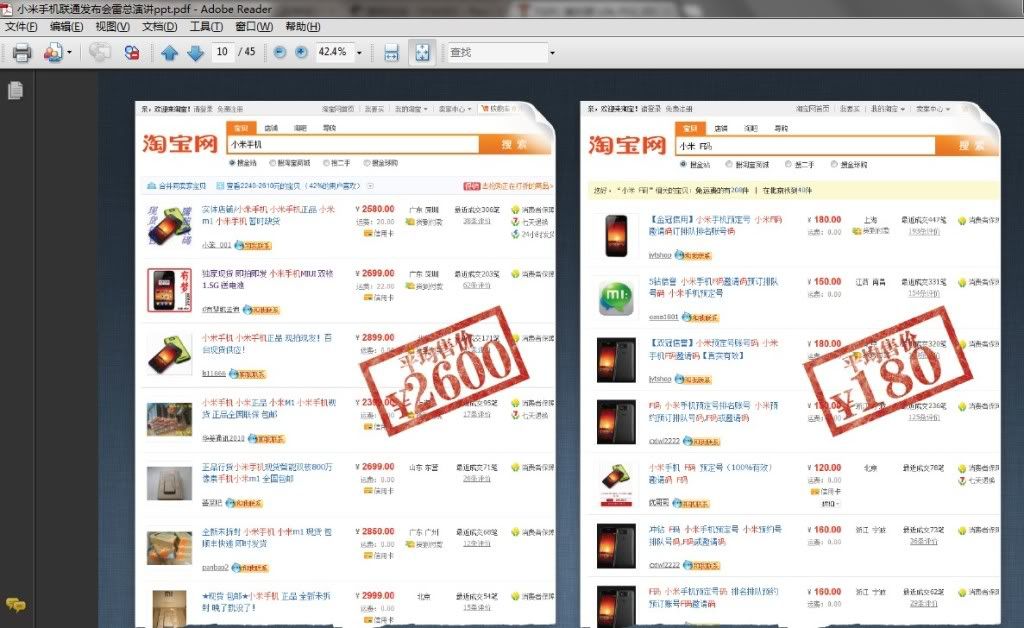Select 搜全站 radio under 小米 F码 search box

pyautogui.click(x=684, y=164)
